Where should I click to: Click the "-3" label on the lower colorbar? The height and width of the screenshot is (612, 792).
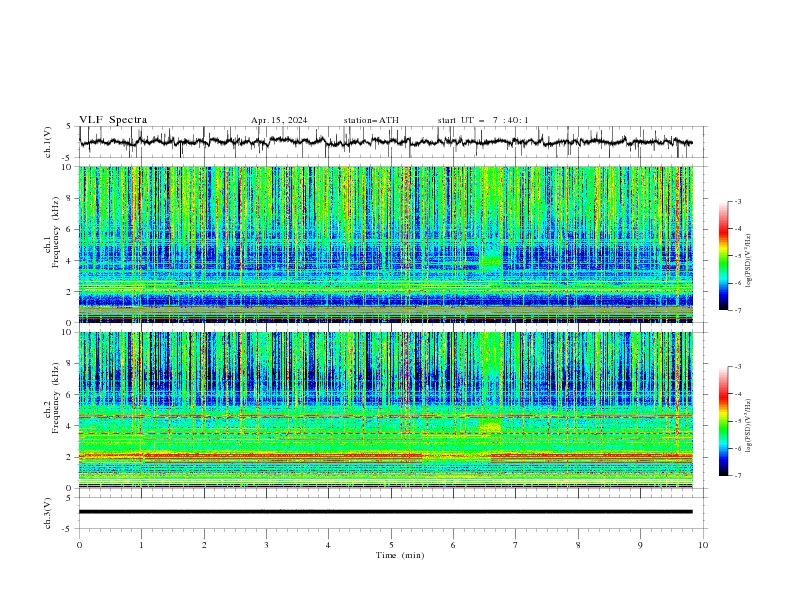click(x=737, y=367)
